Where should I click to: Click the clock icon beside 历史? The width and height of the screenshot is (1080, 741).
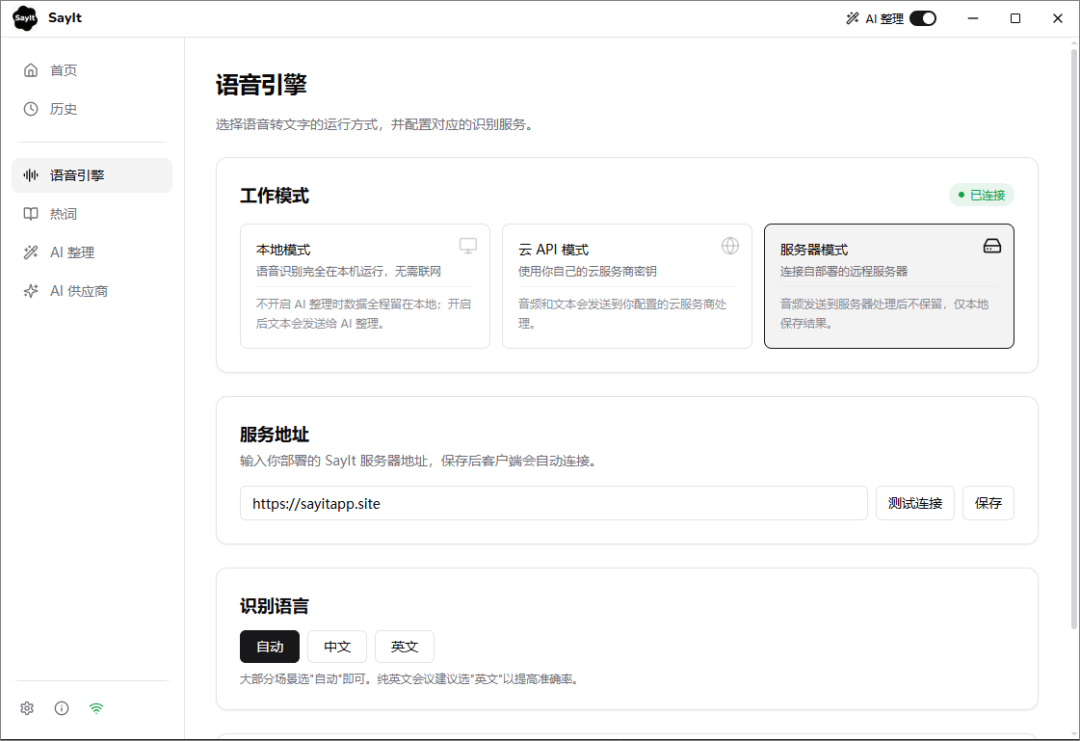point(31,109)
